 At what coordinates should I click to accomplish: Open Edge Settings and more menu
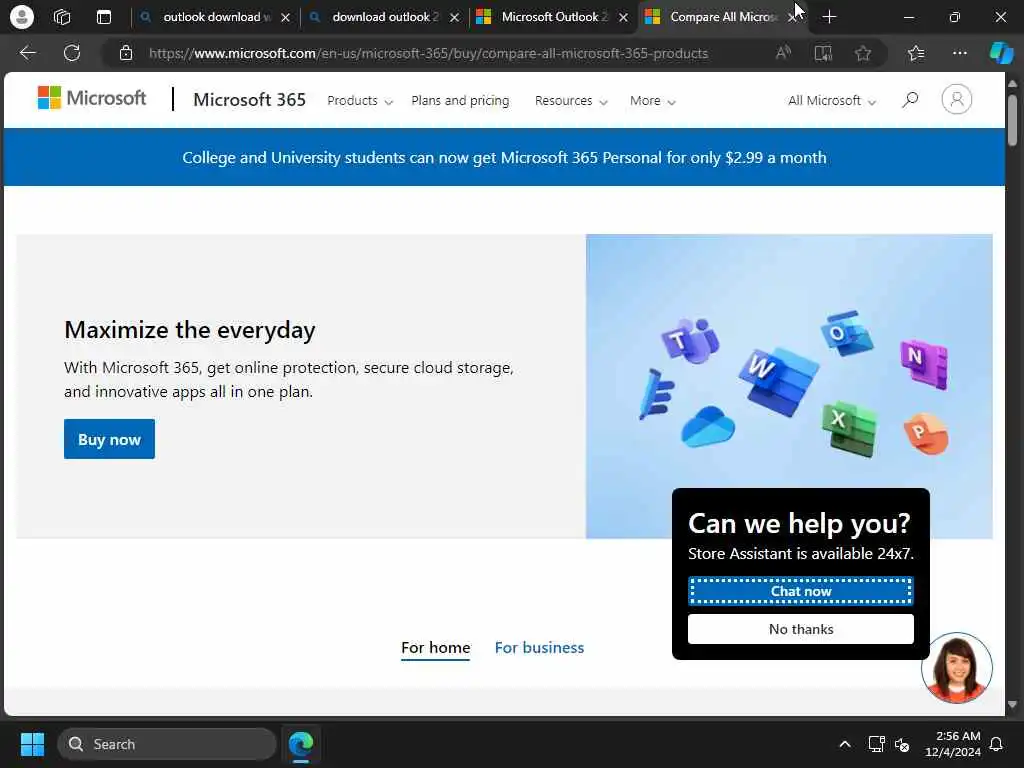click(959, 53)
